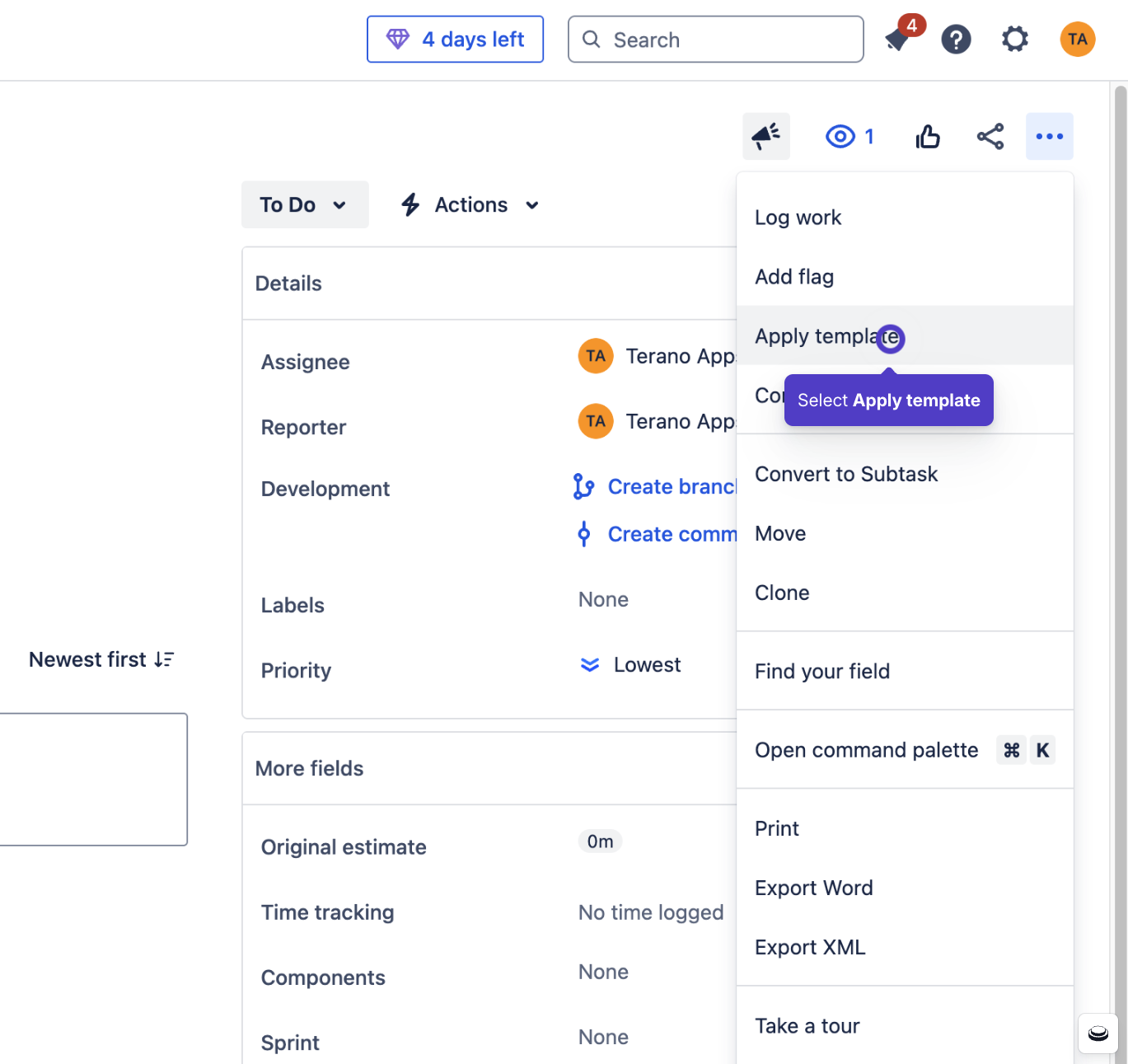Click the thumbs up vote icon

(928, 136)
